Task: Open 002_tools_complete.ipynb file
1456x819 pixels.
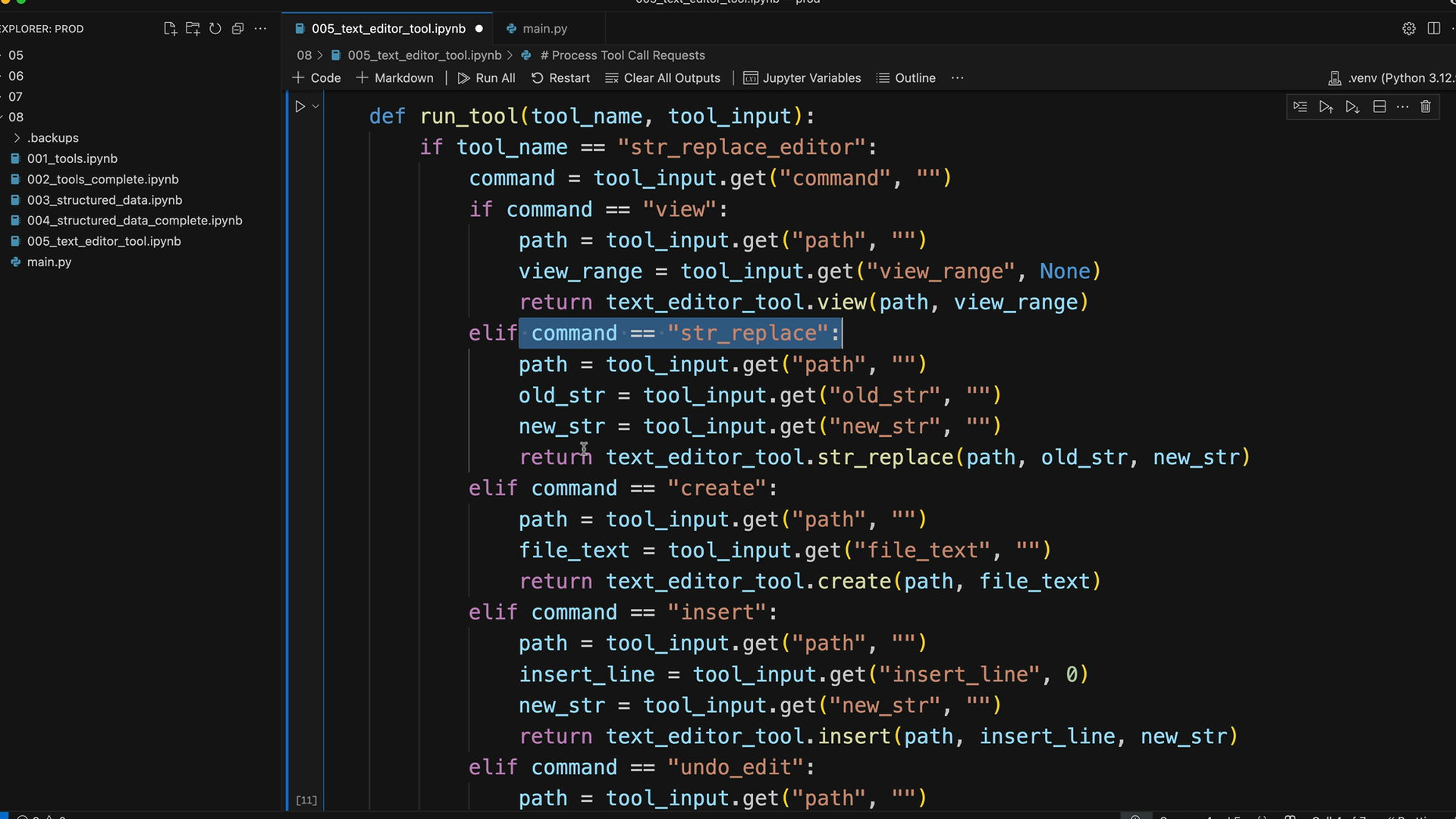Action: point(102,179)
